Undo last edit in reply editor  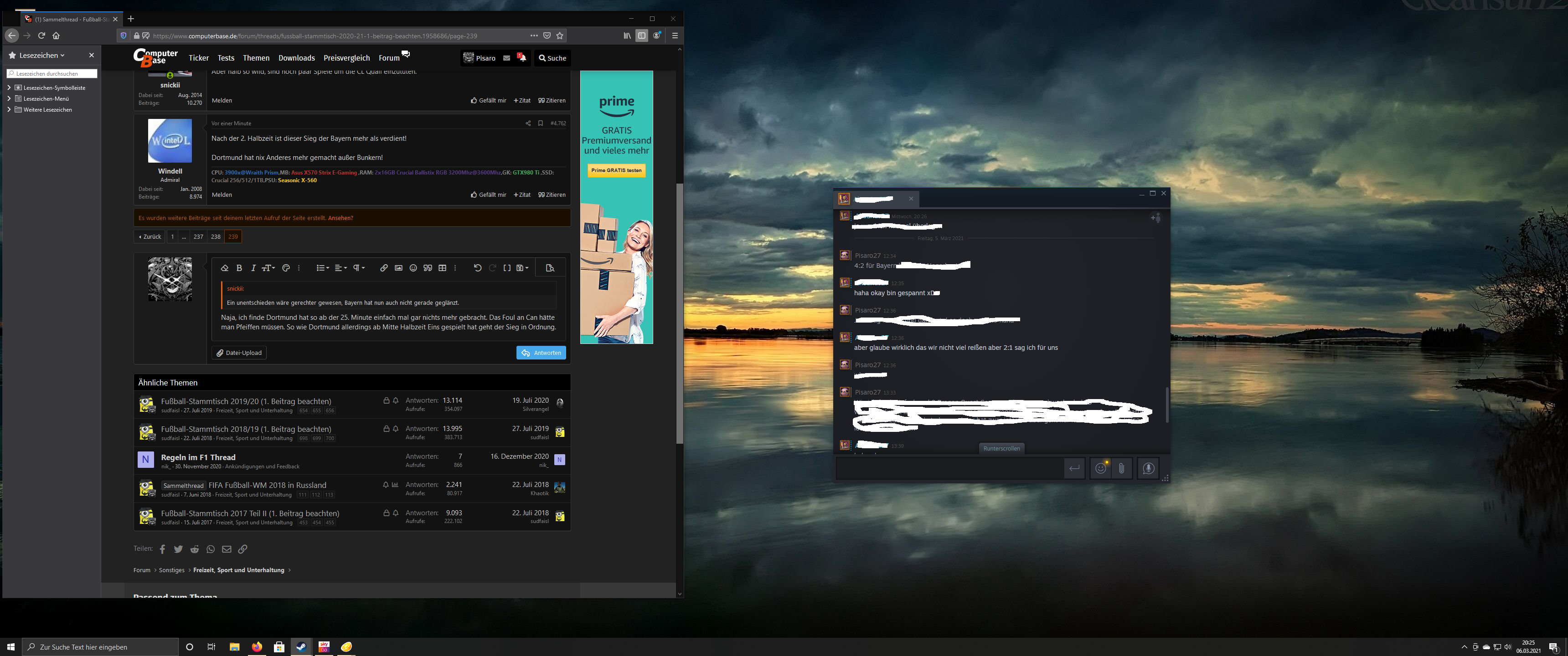click(477, 268)
